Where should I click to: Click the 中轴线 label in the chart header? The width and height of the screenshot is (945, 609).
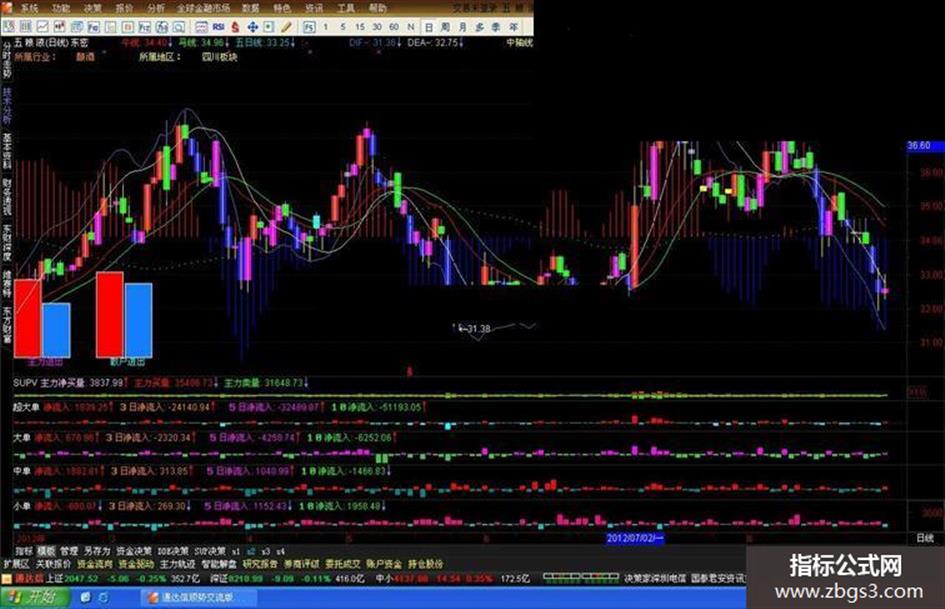coord(520,43)
